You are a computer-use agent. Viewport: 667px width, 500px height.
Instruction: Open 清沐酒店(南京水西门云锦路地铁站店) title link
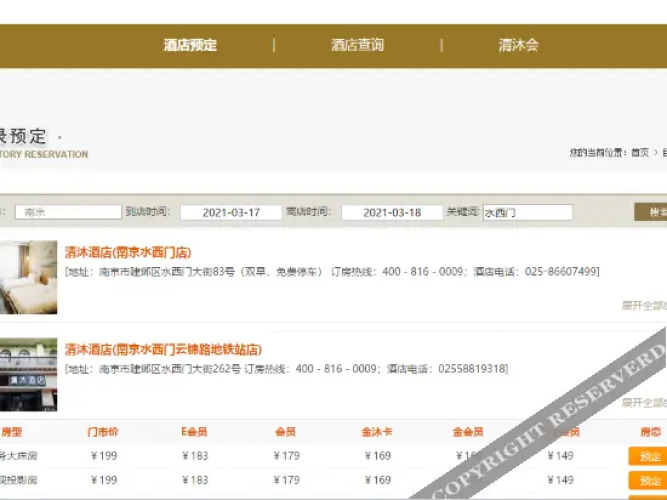tap(163, 350)
